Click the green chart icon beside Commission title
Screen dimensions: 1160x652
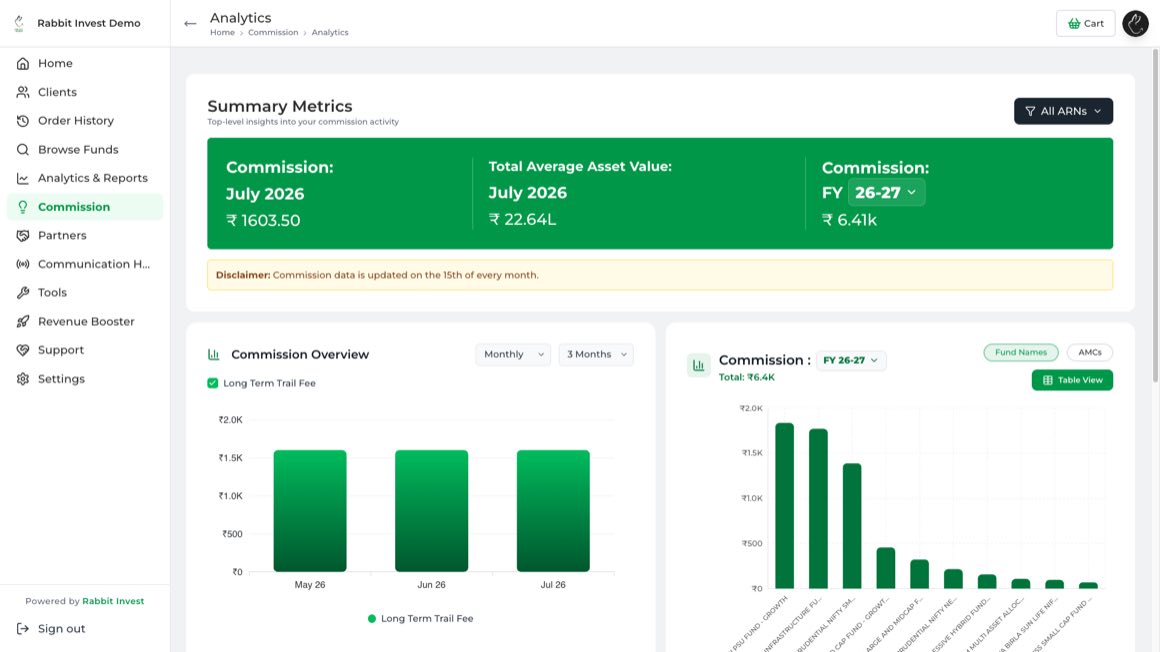(698, 365)
